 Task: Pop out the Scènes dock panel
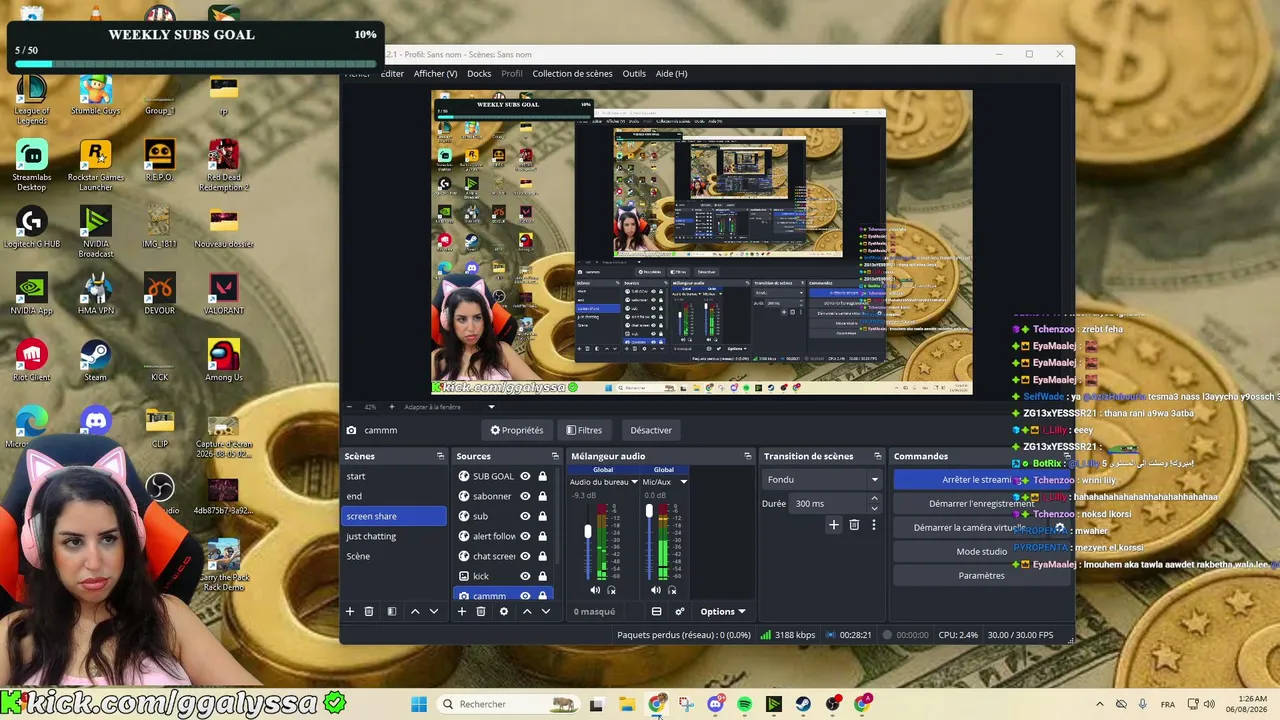(x=440, y=456)
